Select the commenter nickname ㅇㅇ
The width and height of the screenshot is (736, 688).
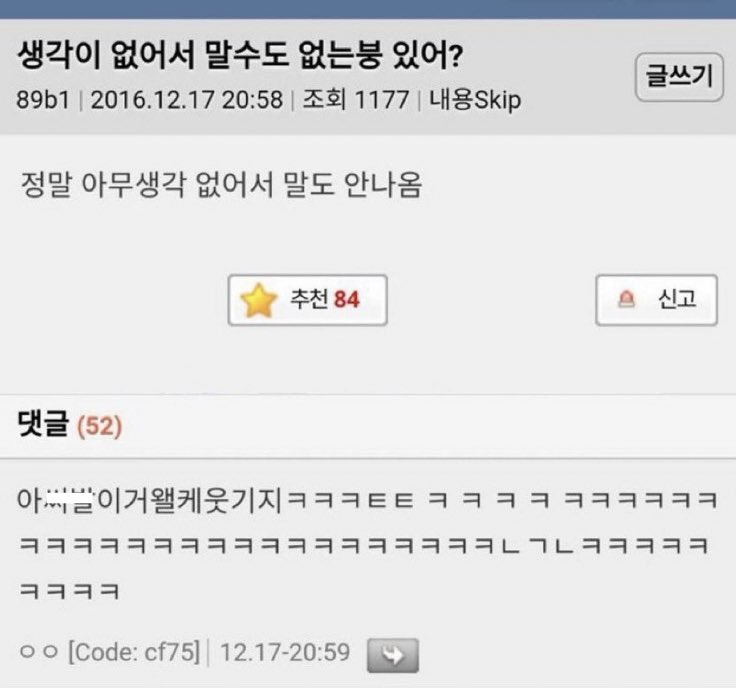tap(39, 651)
